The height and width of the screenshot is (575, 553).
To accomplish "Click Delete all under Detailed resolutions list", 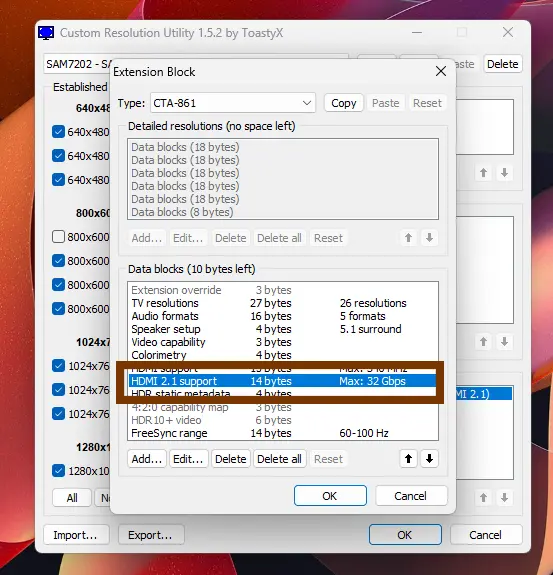I will click(x=279, y=238).
